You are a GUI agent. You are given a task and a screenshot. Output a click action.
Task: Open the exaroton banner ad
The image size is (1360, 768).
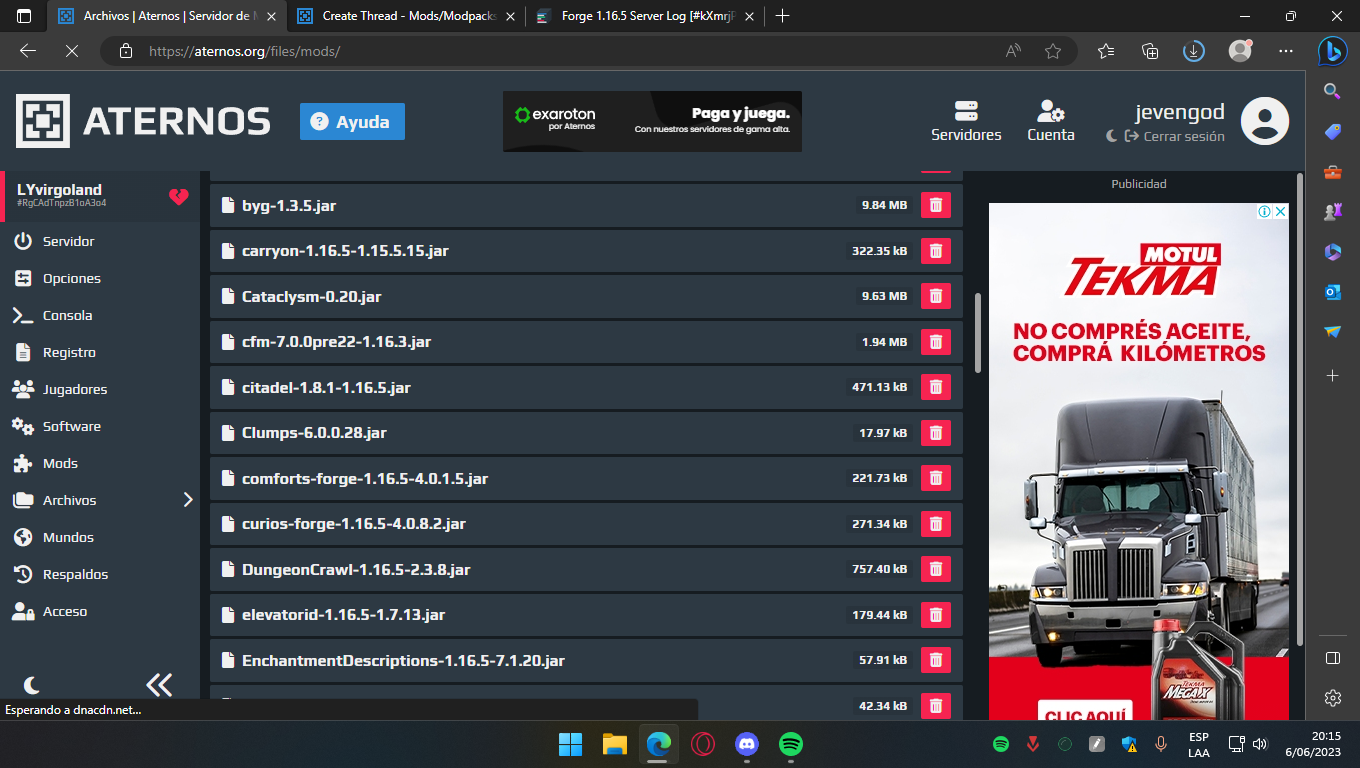(x=652, y=121)
